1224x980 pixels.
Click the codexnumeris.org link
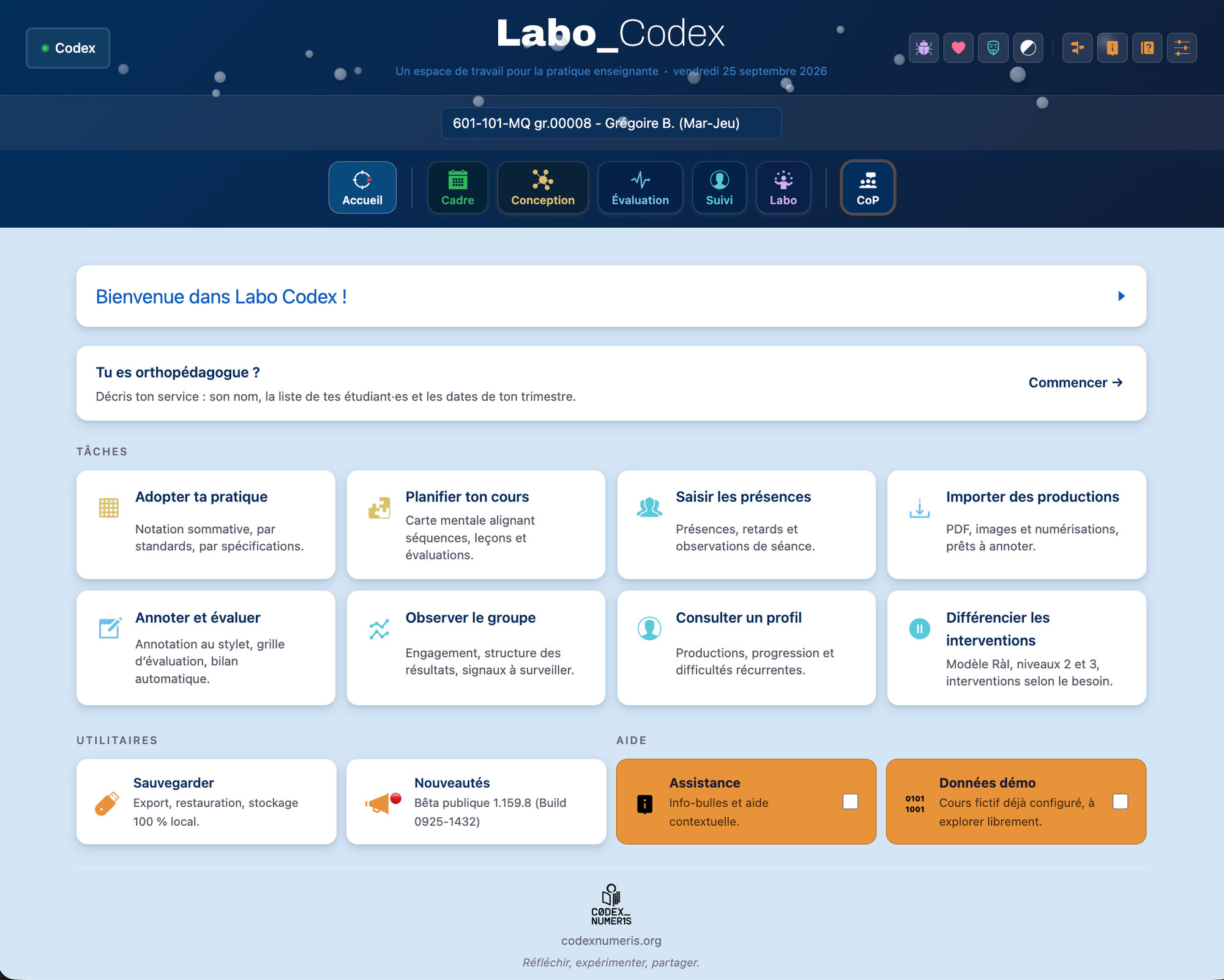point(611,940)
